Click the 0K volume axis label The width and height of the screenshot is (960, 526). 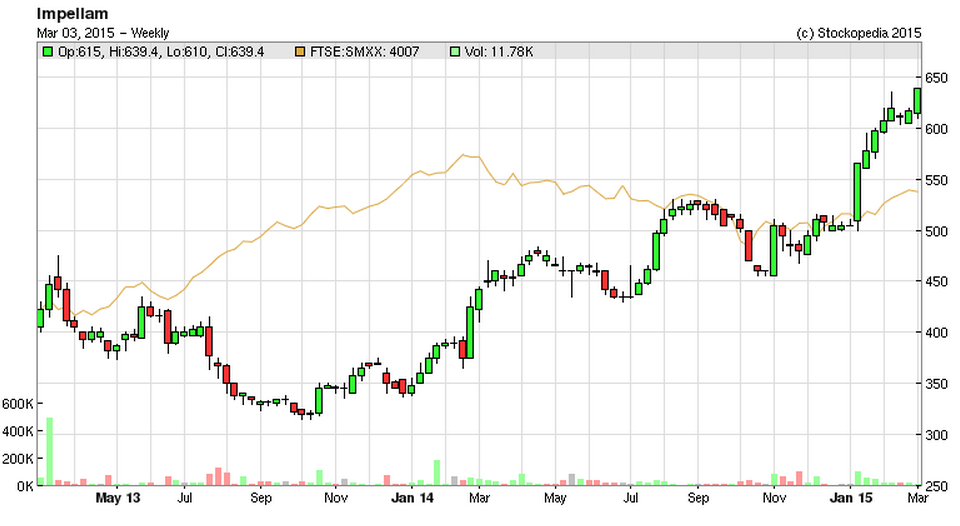(25, 487)
